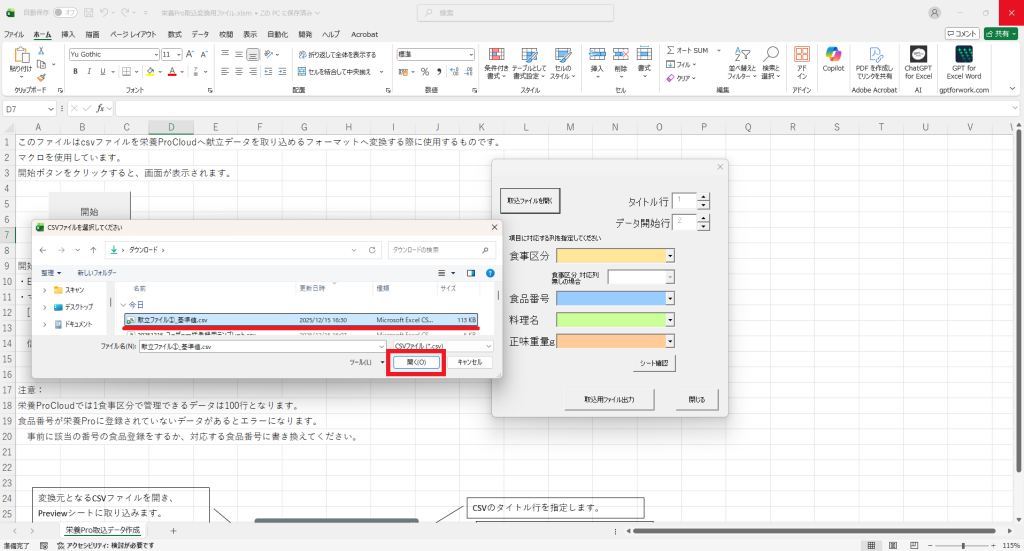Click the bold B formatting icon
This screenshot has width=1024, height=551.
click(x=75, y=71)
